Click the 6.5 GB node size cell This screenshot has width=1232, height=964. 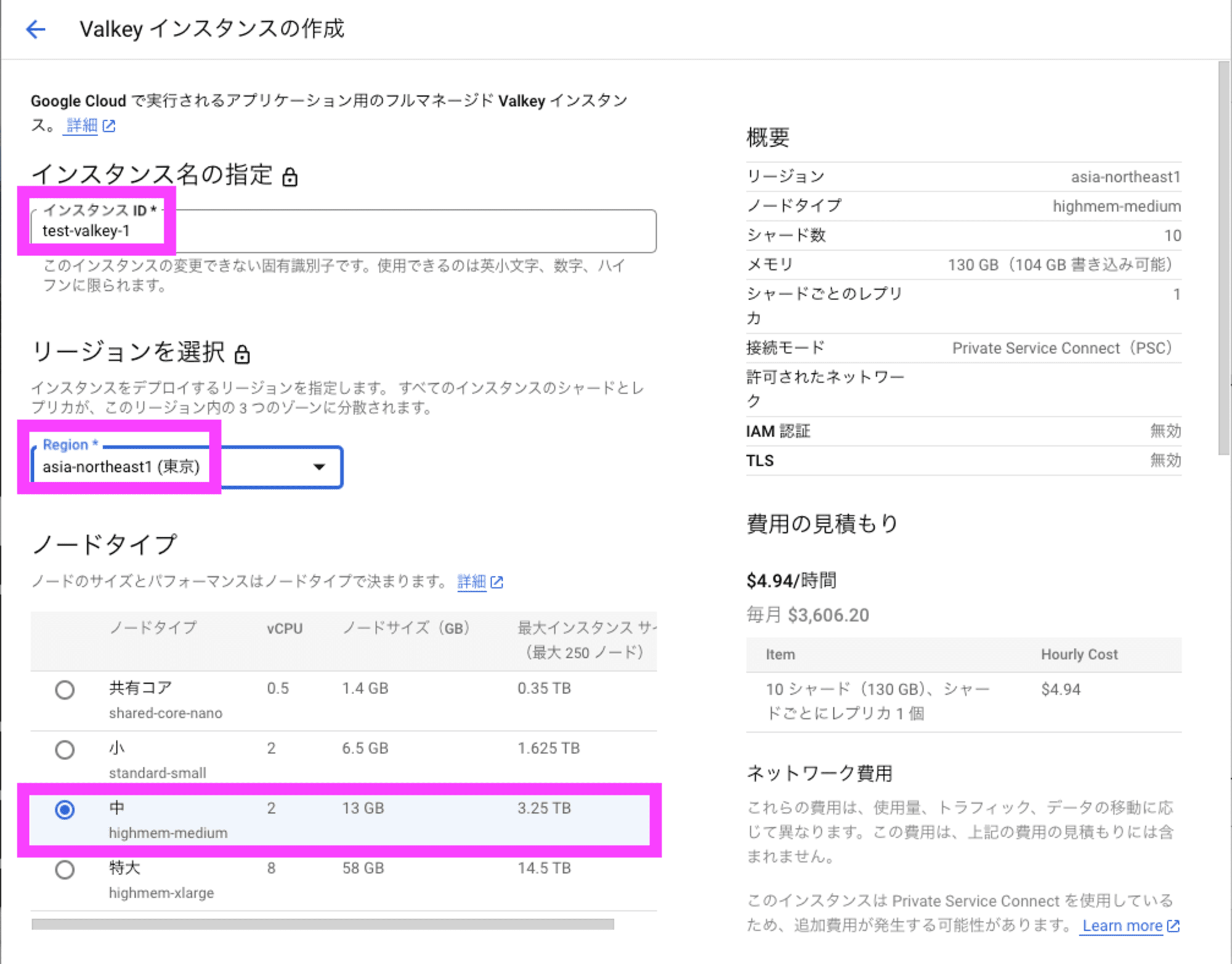pyautogui.click(x=365, y=748)
